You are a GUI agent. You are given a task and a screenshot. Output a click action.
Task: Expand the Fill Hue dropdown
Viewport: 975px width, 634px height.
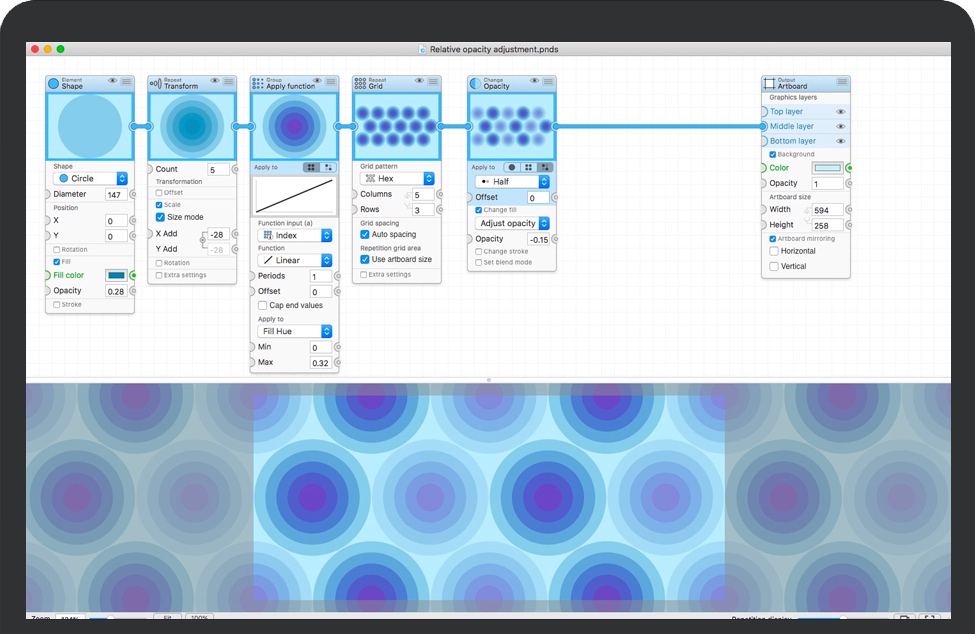click(x=295, y=331)
